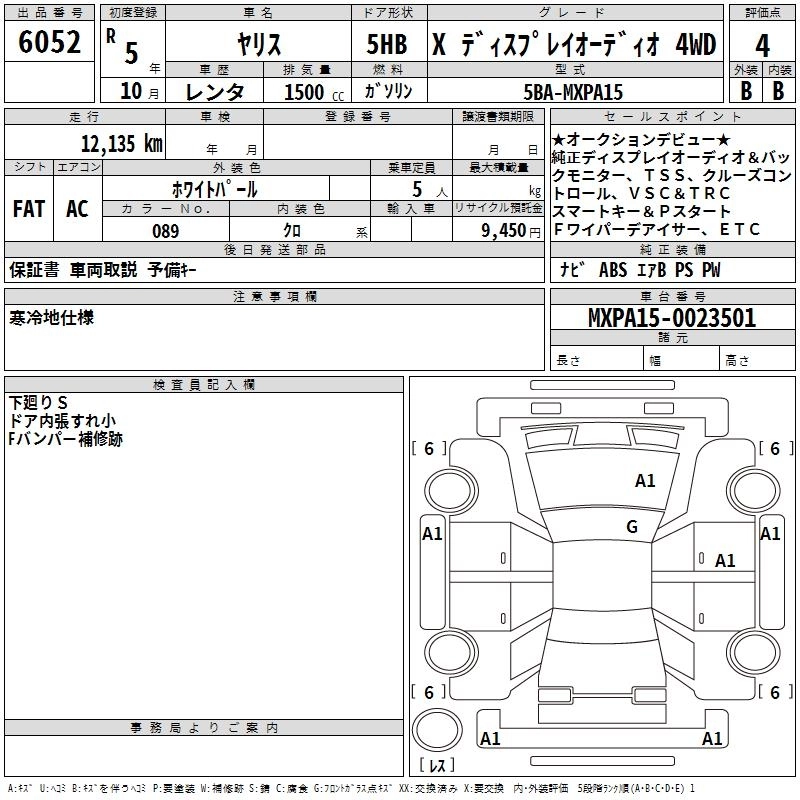Screen dimensions: 800x800
Task: Select the rear-right tire circle in diagram
Action: (754, 653)
